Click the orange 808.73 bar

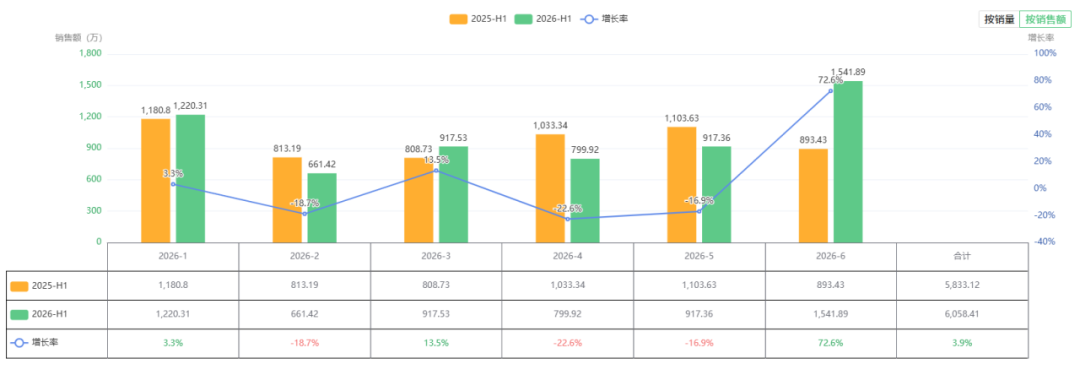(419, 200)
